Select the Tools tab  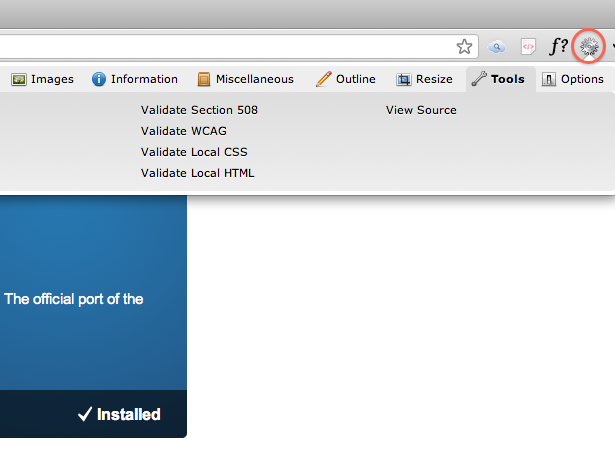500,79
